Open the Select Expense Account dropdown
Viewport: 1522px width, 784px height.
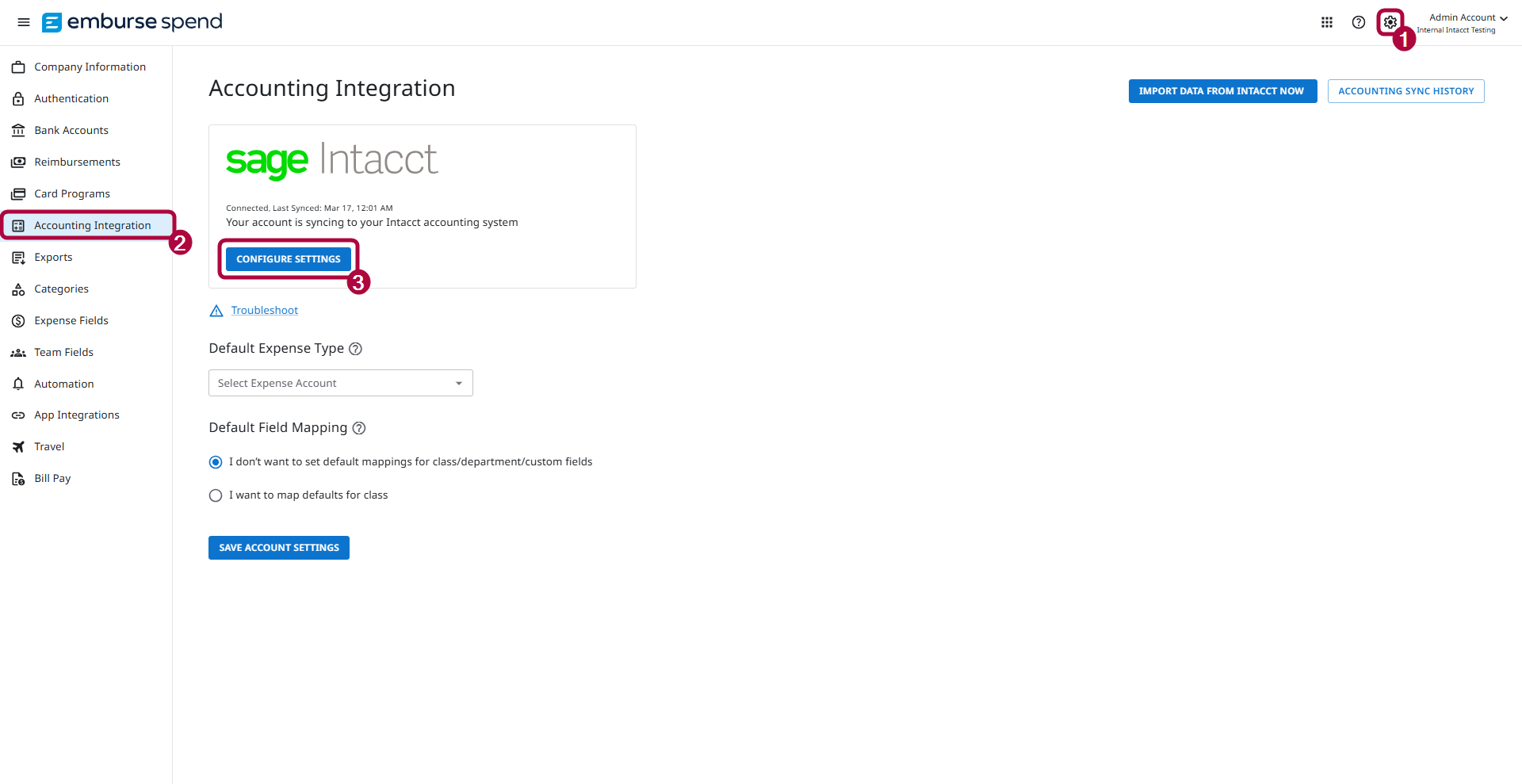point(340,383)
